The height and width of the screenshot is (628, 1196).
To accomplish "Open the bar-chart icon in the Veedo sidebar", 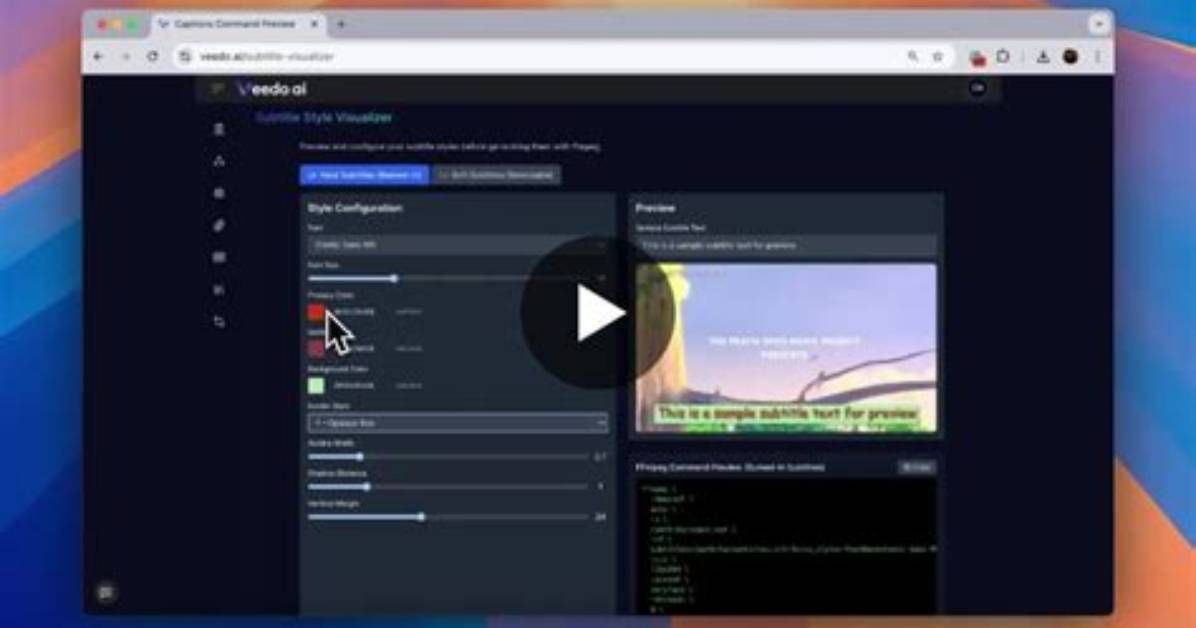I will point(220,289).
